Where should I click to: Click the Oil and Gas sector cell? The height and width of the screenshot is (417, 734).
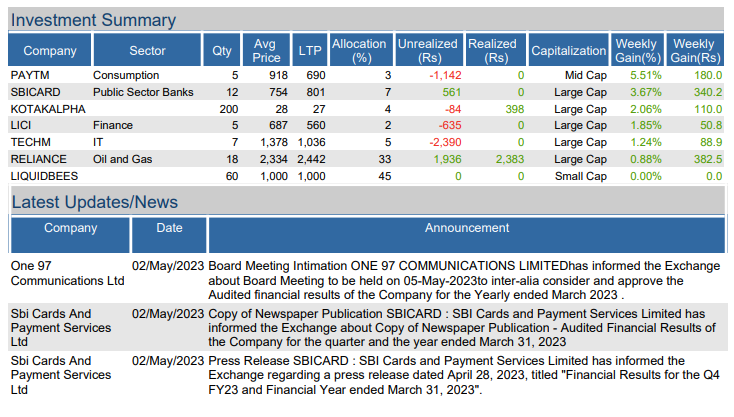pyautogui.click(x=122, y=159)
